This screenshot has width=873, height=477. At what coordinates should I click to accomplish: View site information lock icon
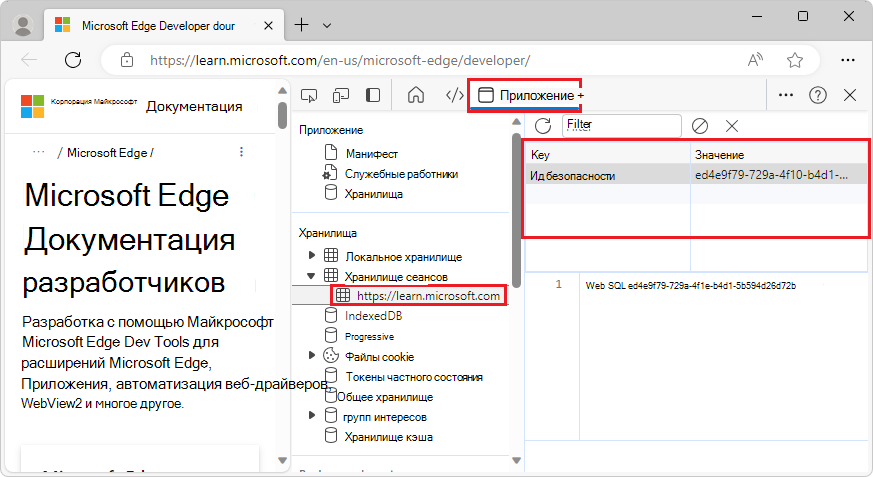pos(127,60)
